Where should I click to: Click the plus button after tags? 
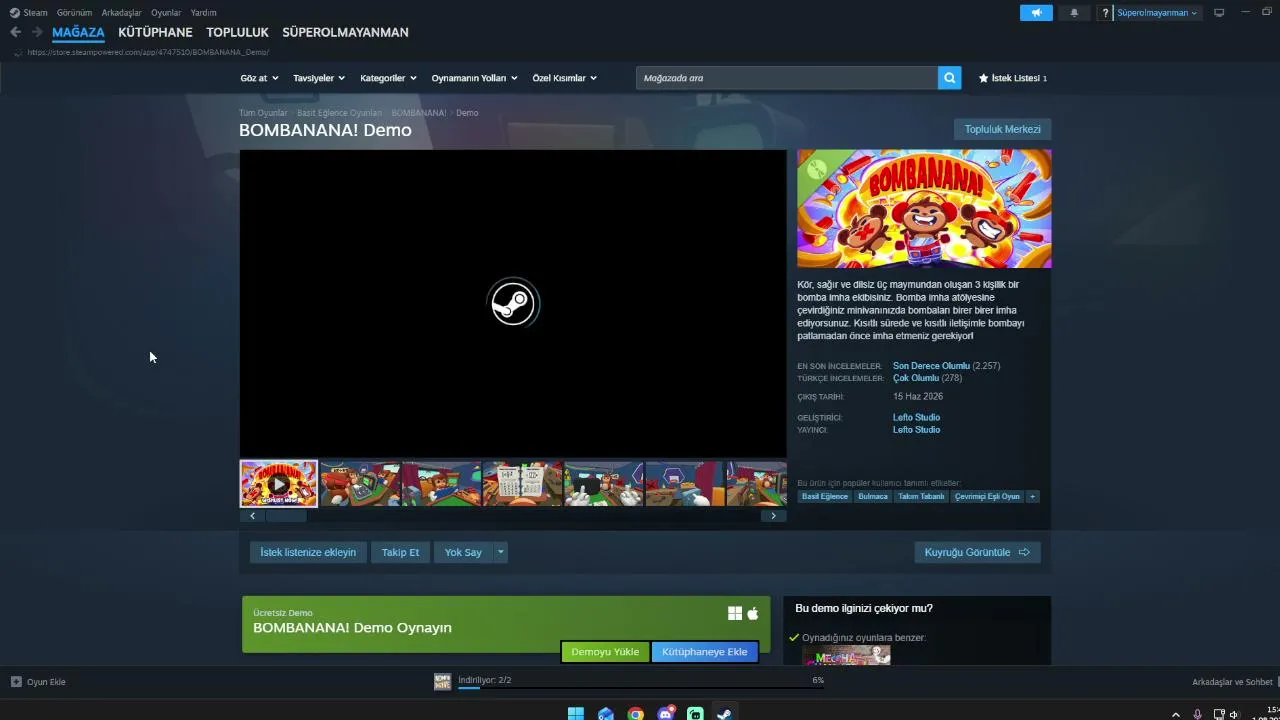(1032, 496)
